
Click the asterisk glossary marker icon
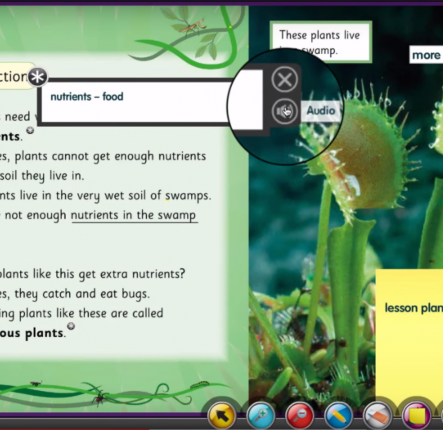pos(38,77)
